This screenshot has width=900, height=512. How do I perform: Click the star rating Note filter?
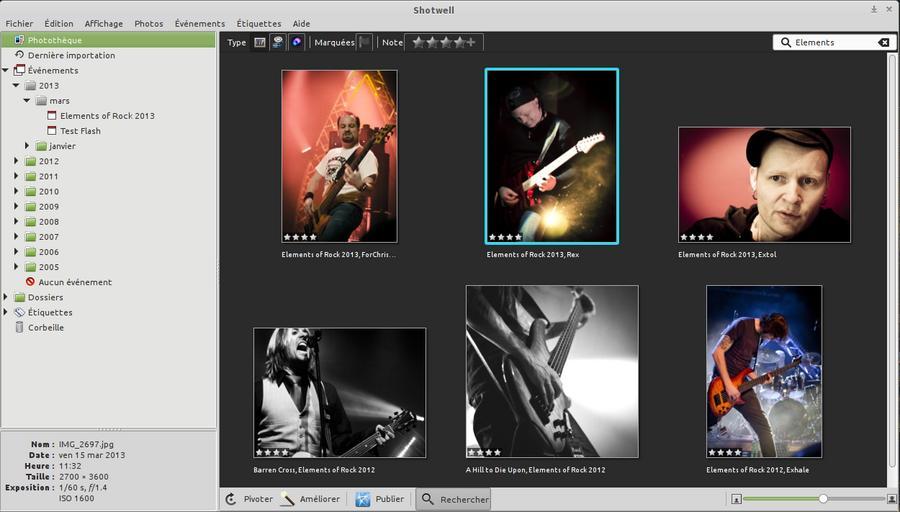click(x=445, y=42)
